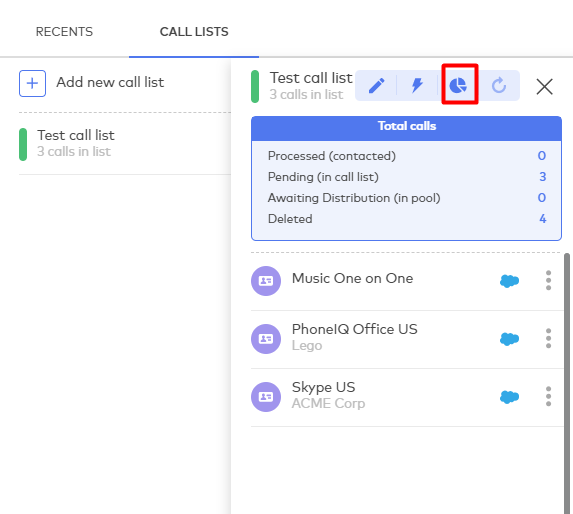The height and width of the screenshot is (514, 573).
Task: Click the PhoneIQ Office US contact avatar
Action: click(266, 339)
